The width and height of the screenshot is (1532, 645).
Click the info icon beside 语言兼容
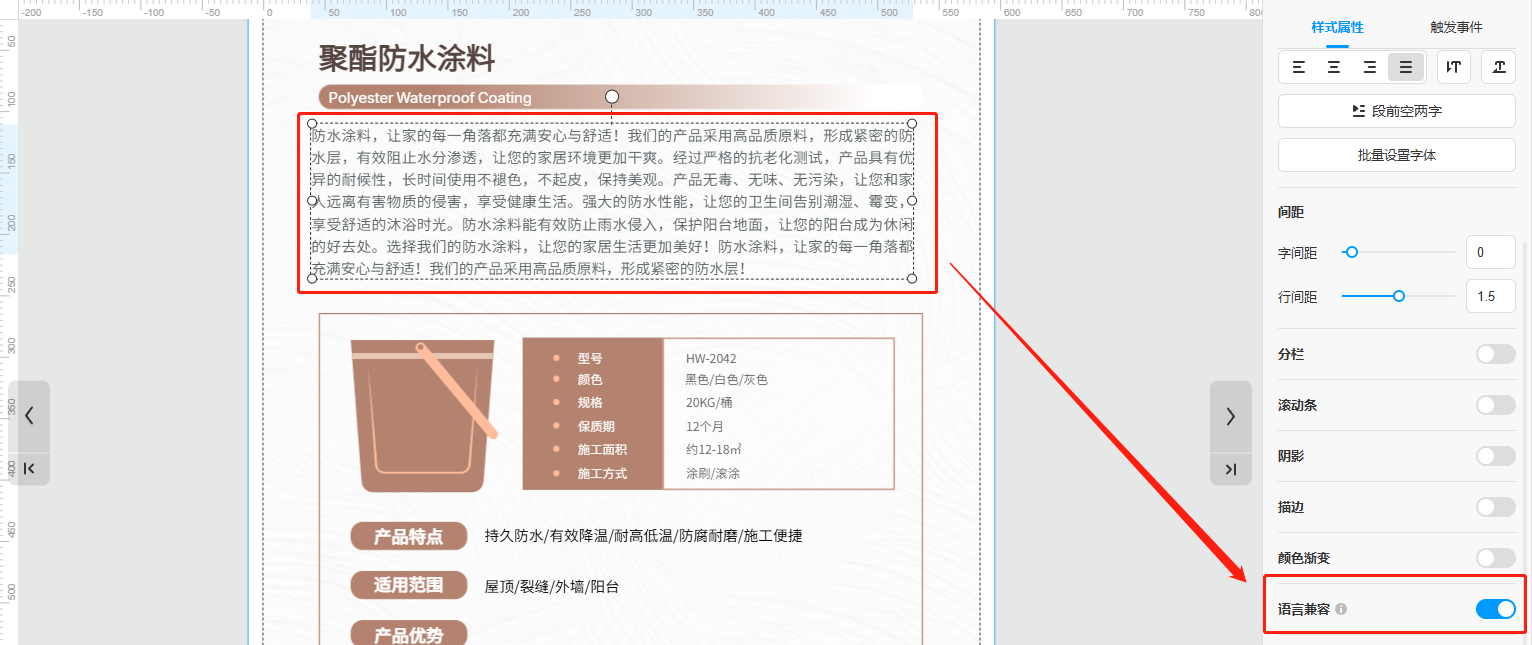[1341, 609]
